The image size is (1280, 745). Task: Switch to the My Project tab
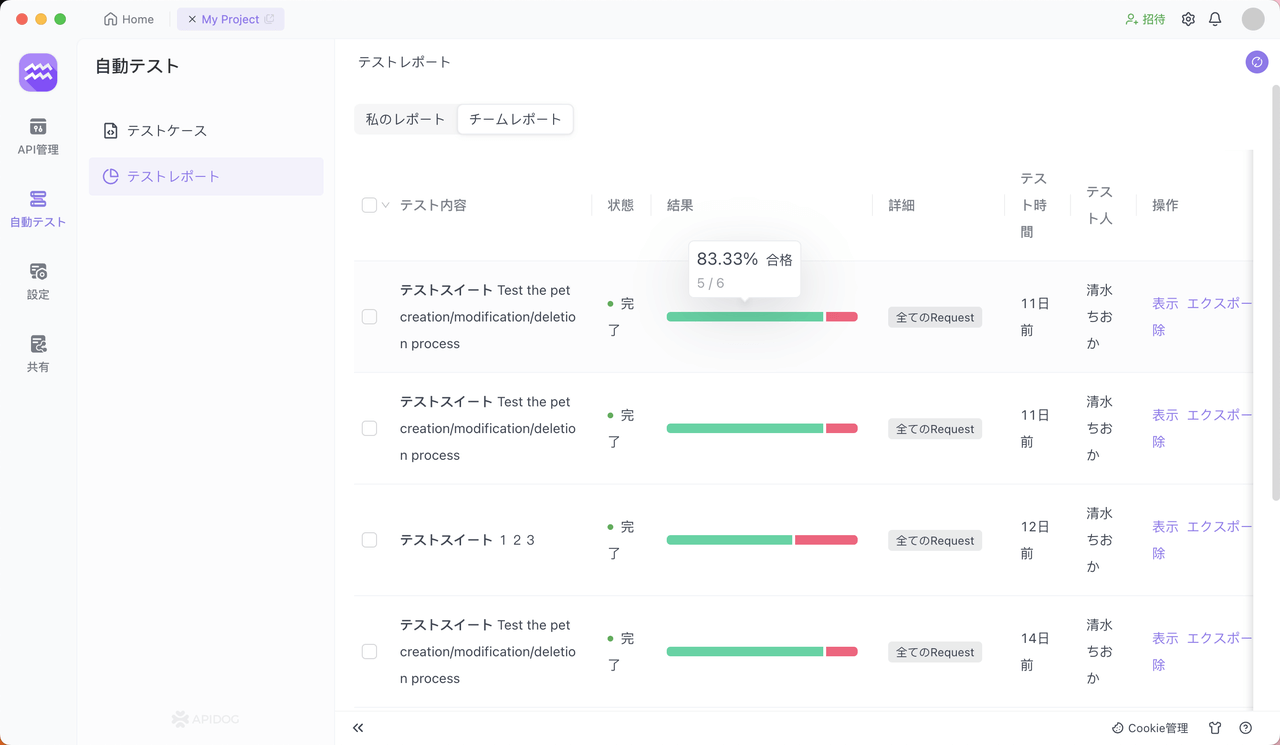coord(231,19)
